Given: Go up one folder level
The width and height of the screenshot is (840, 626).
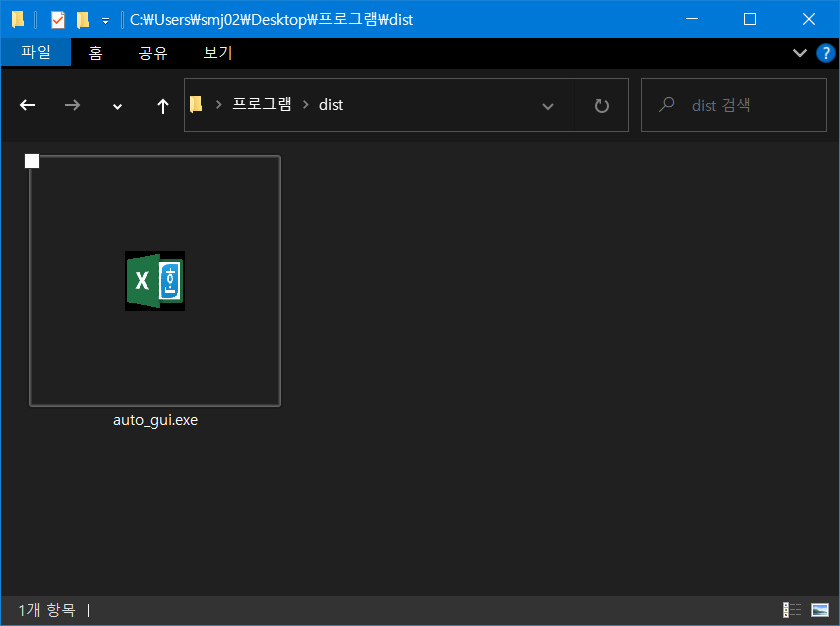Looking at the screenshot, I should (162, 106).
